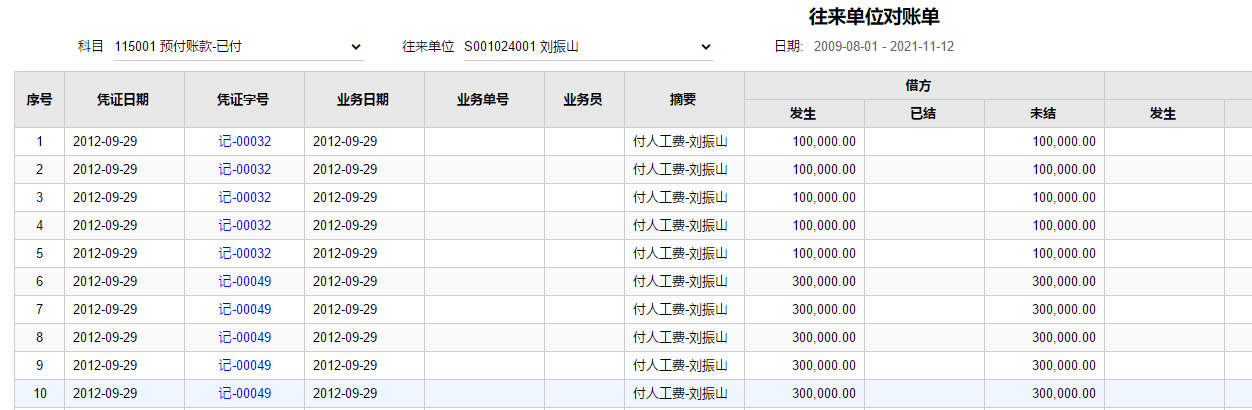Image resolution: width=1252 pixels, height=410 pixels.
Task: Click the date range 2009-08-01 - 2021-11-12
Action: click(x=883, y=47)
